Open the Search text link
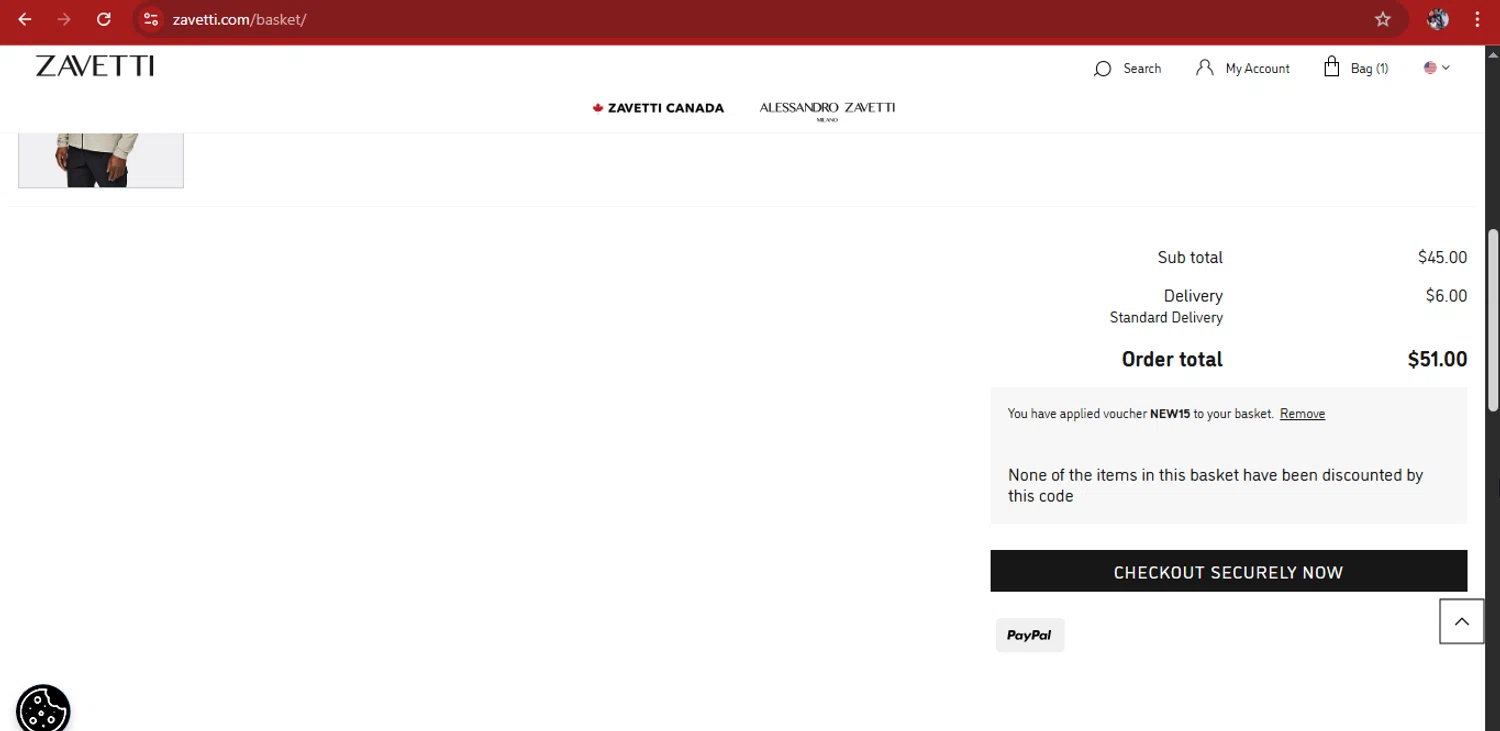1500x731 pixels. (x=1142, y=69)
